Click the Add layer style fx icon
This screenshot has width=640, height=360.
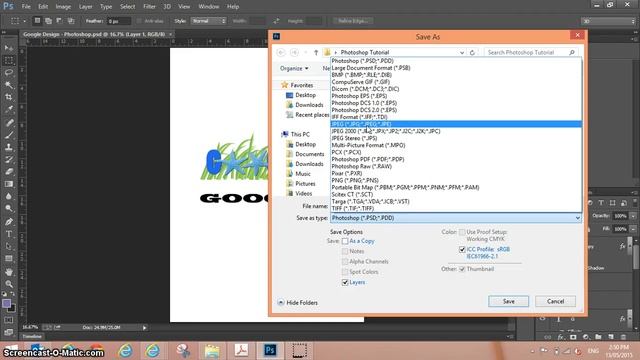coord(561,337)
